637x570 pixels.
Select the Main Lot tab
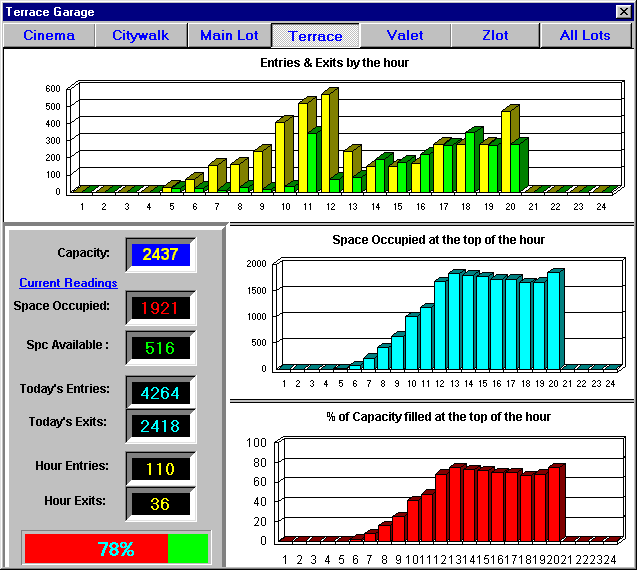(229, 35)
